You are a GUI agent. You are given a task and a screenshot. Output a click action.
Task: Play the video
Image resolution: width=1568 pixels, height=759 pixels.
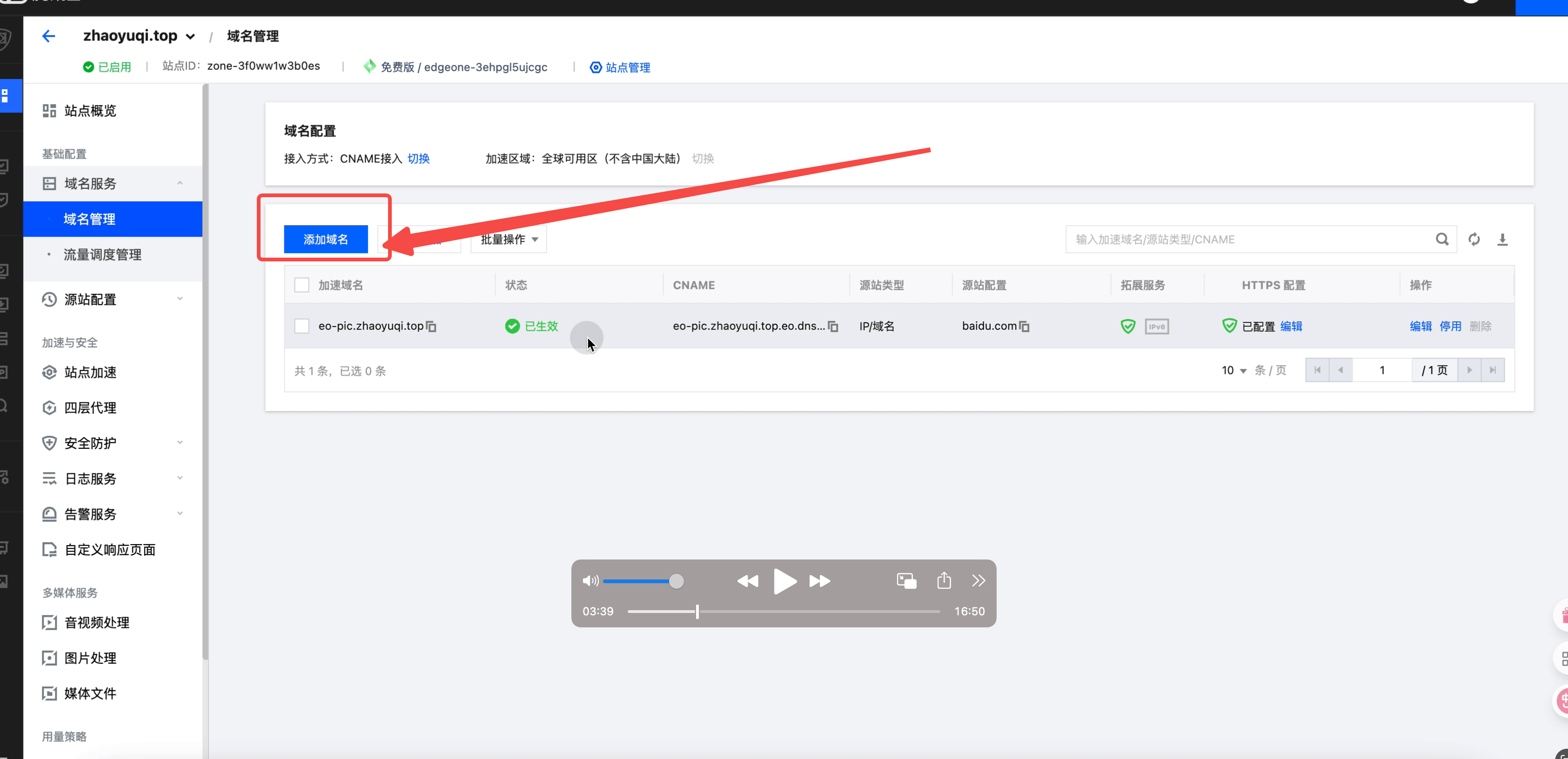[784, 581]
